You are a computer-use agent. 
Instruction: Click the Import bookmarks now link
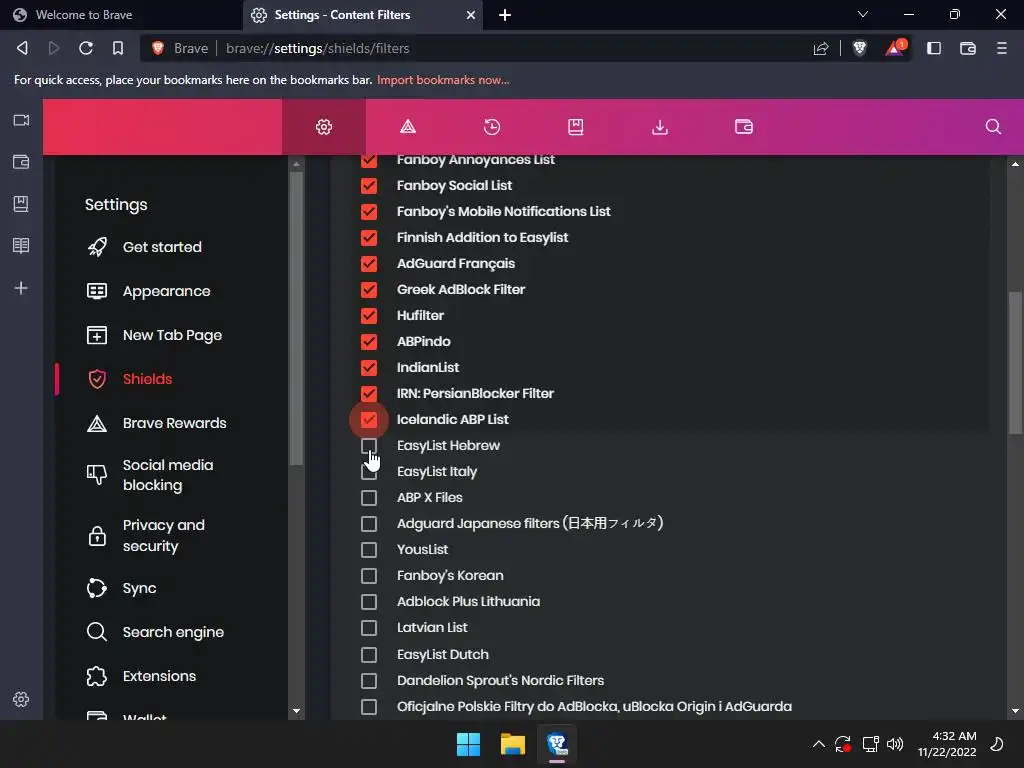click(443, 80)
